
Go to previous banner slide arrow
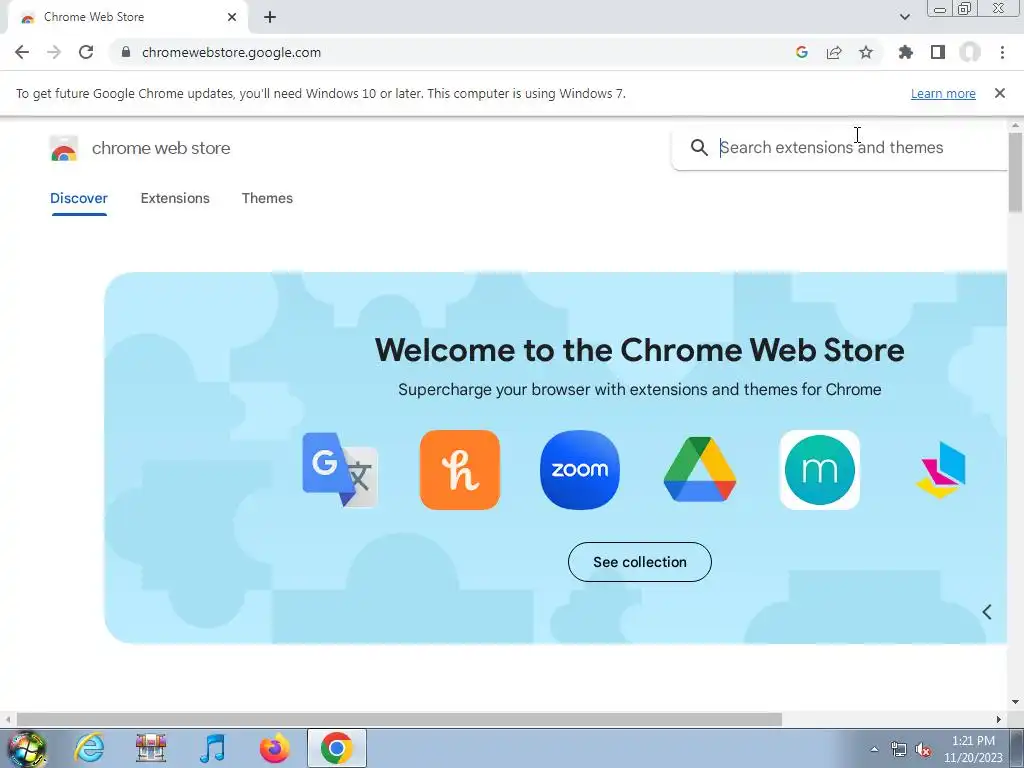[987, 612]
